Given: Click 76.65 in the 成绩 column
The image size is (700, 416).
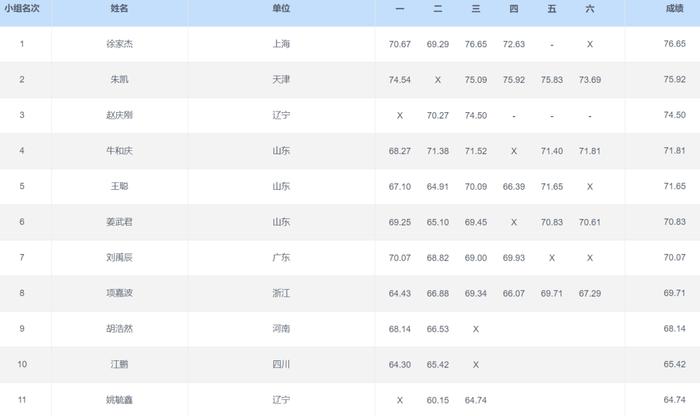Looking at the screenshot, I should [x=675, y=44].
